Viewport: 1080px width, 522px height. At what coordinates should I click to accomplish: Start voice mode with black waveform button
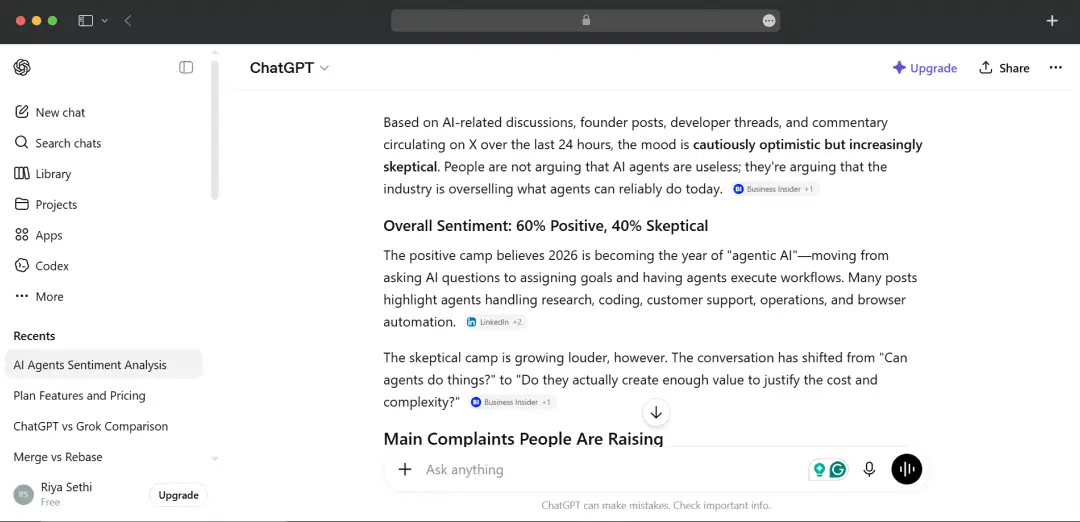point(906,470)
